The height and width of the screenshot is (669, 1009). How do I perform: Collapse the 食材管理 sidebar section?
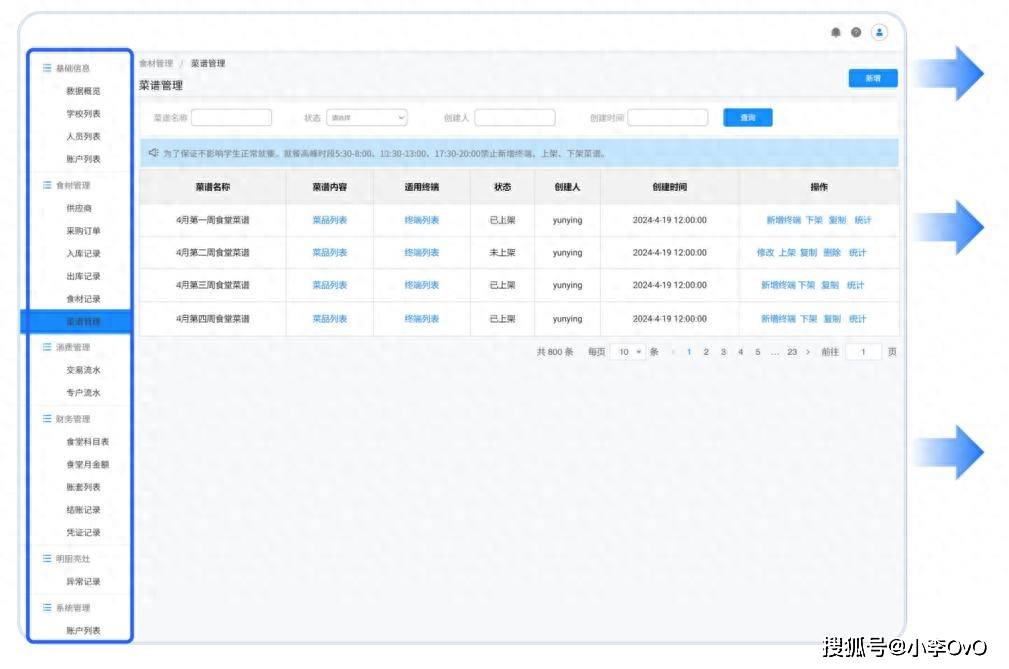72,186
